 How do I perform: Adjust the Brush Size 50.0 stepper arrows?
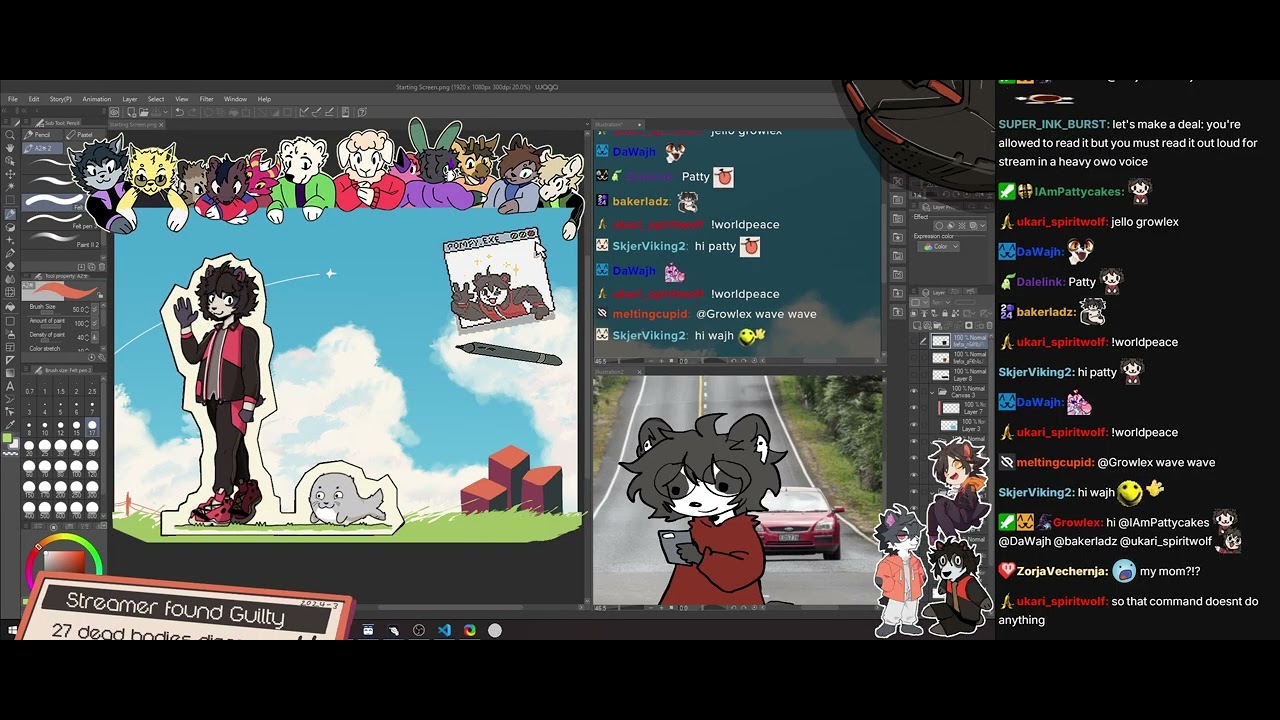[87, 310]
